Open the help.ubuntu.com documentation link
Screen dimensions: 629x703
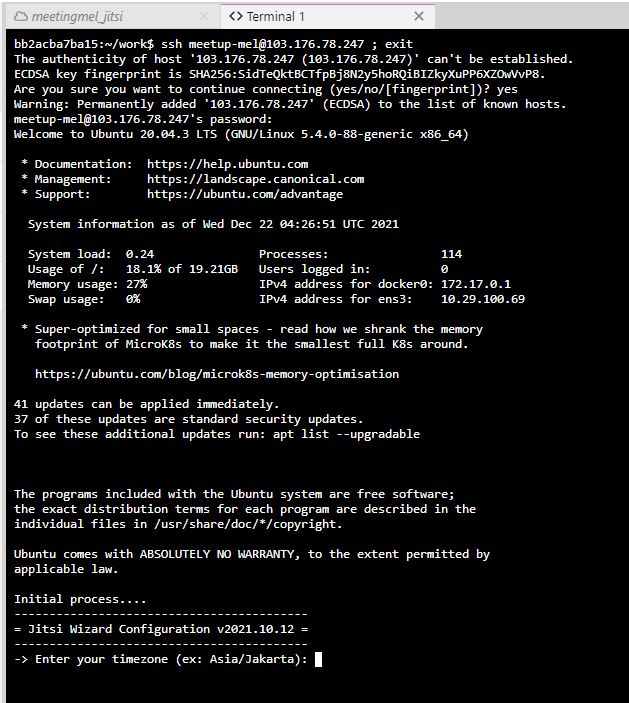click(x=227, y=164)
